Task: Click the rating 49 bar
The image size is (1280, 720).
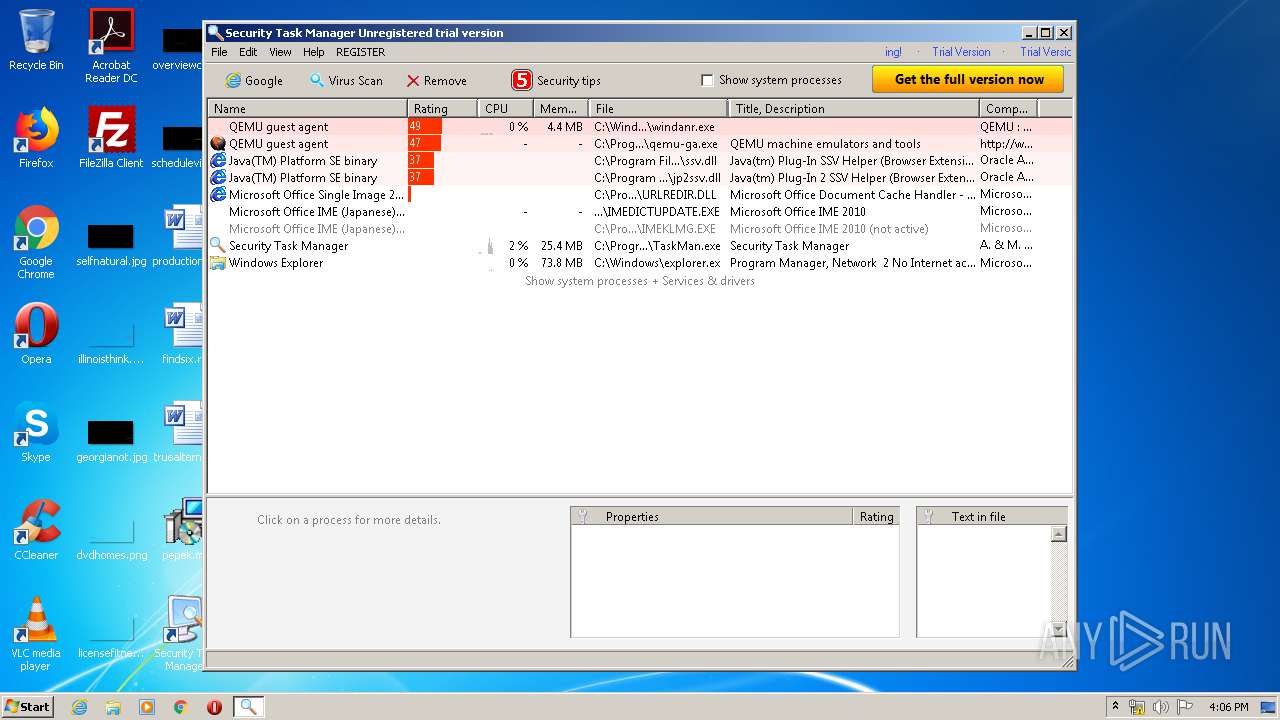Action: point(425,127)
